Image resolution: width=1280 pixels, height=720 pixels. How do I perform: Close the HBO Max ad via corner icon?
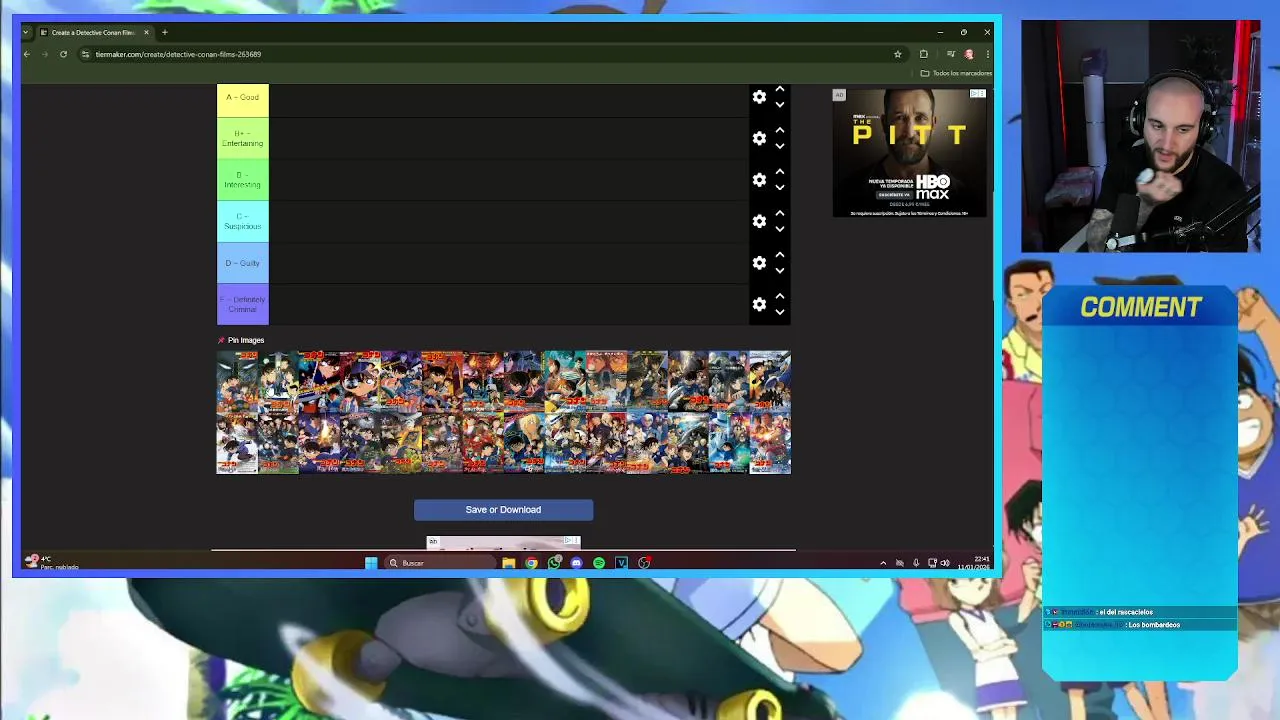pos(978,94)
